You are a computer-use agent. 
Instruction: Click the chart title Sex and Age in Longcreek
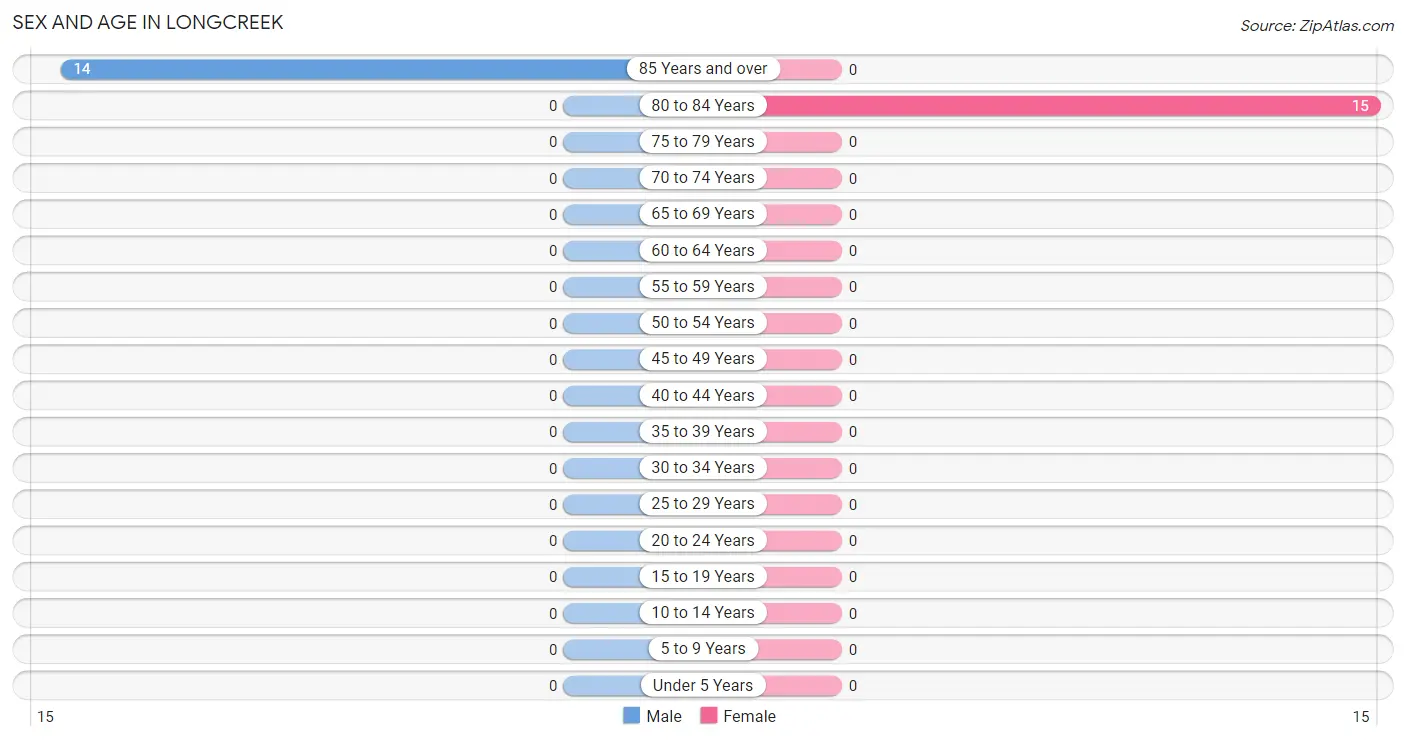point(148,22)
